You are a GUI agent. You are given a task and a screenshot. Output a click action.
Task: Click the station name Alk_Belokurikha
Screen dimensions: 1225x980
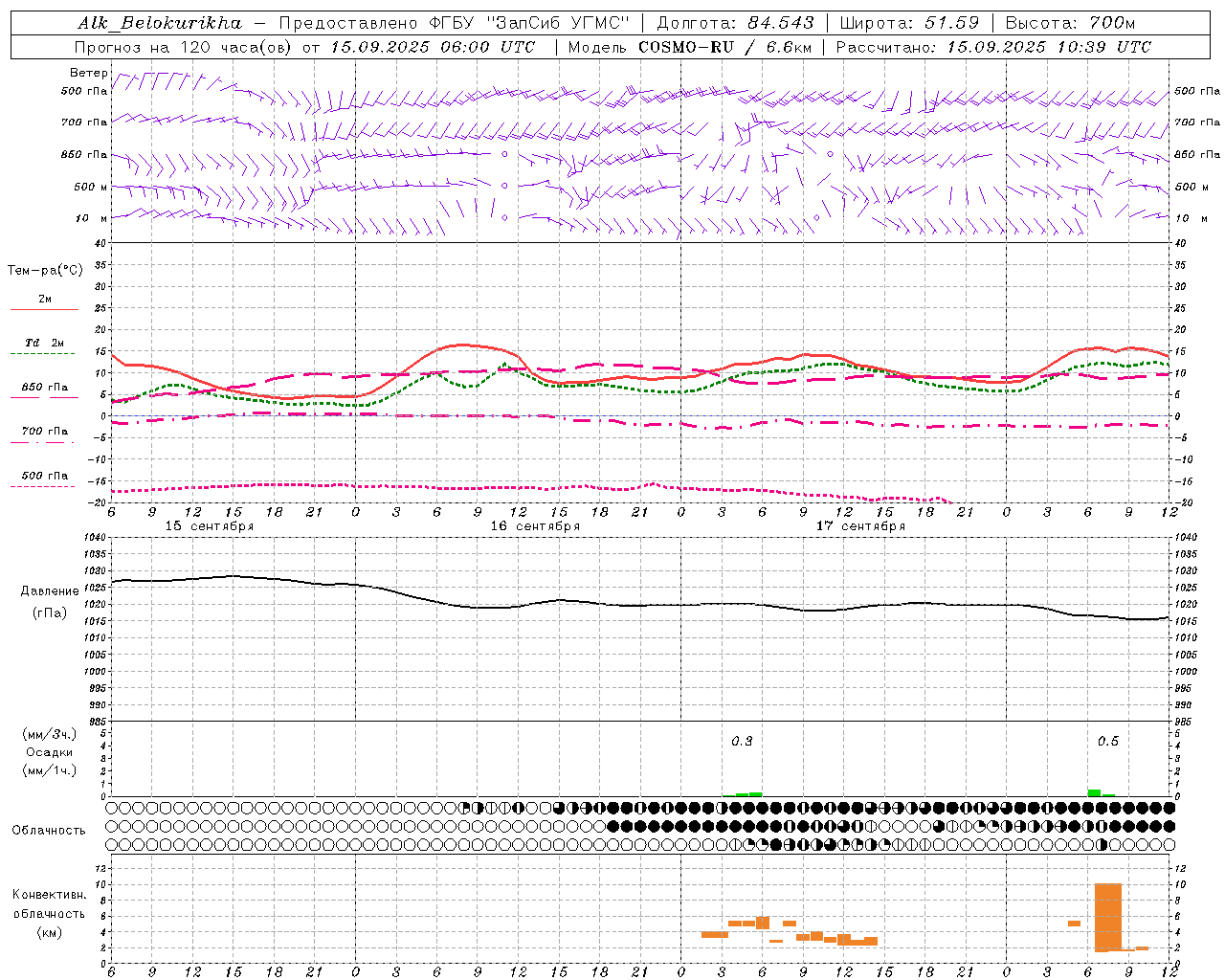pyautogui.click(x=160, y=23)
